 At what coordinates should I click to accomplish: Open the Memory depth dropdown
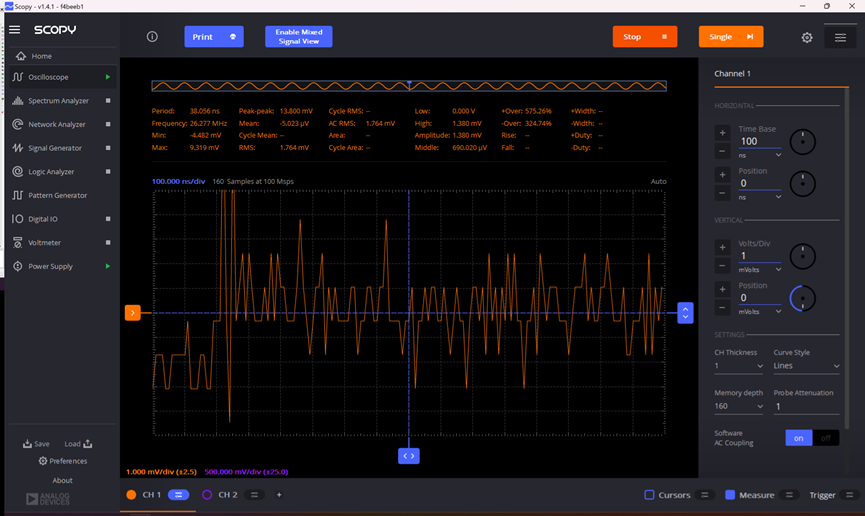[739, 406]
